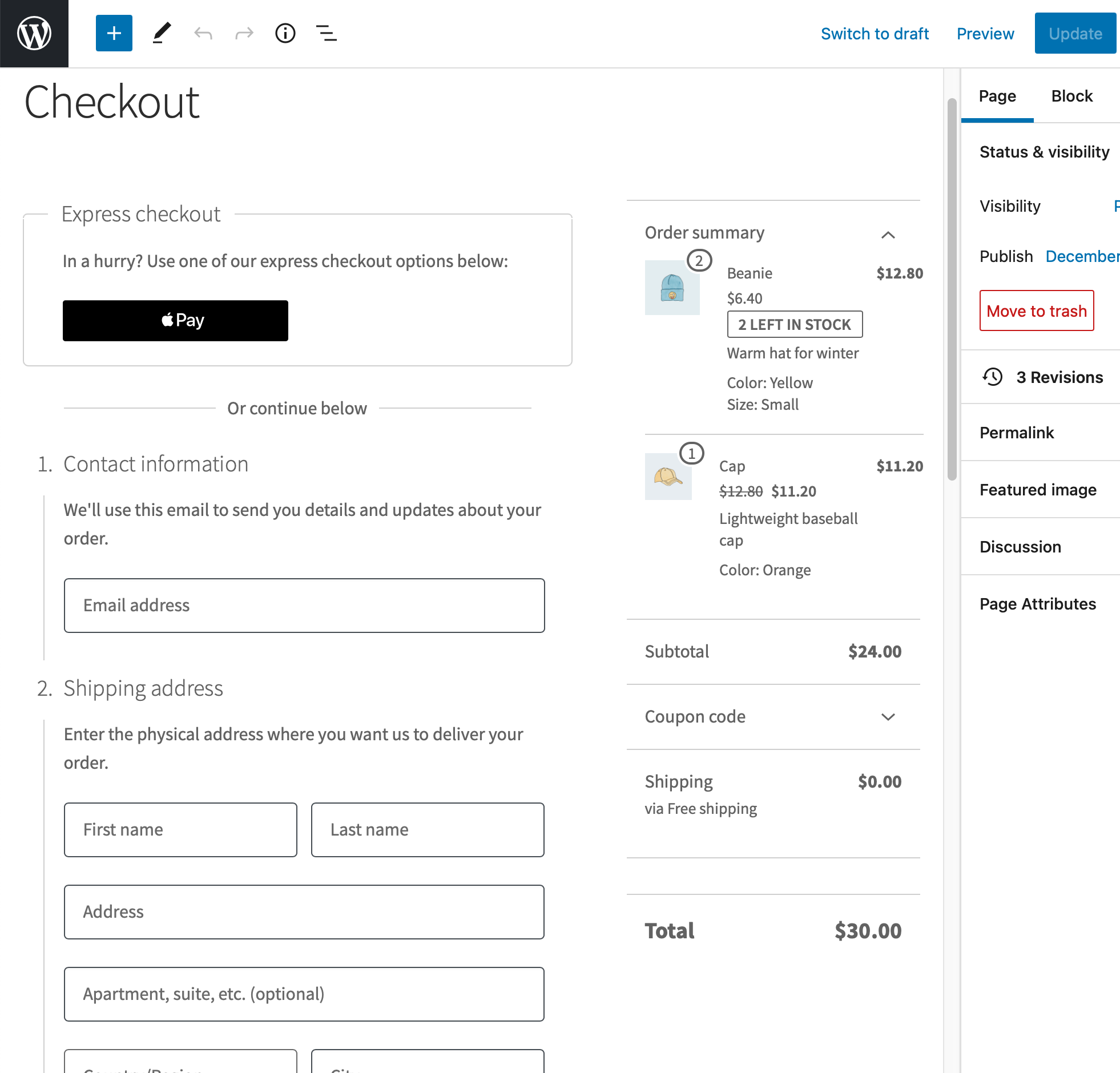Expand the Discussion panel
The width and height of the screenshot is (1120, 1073).
1040,547
